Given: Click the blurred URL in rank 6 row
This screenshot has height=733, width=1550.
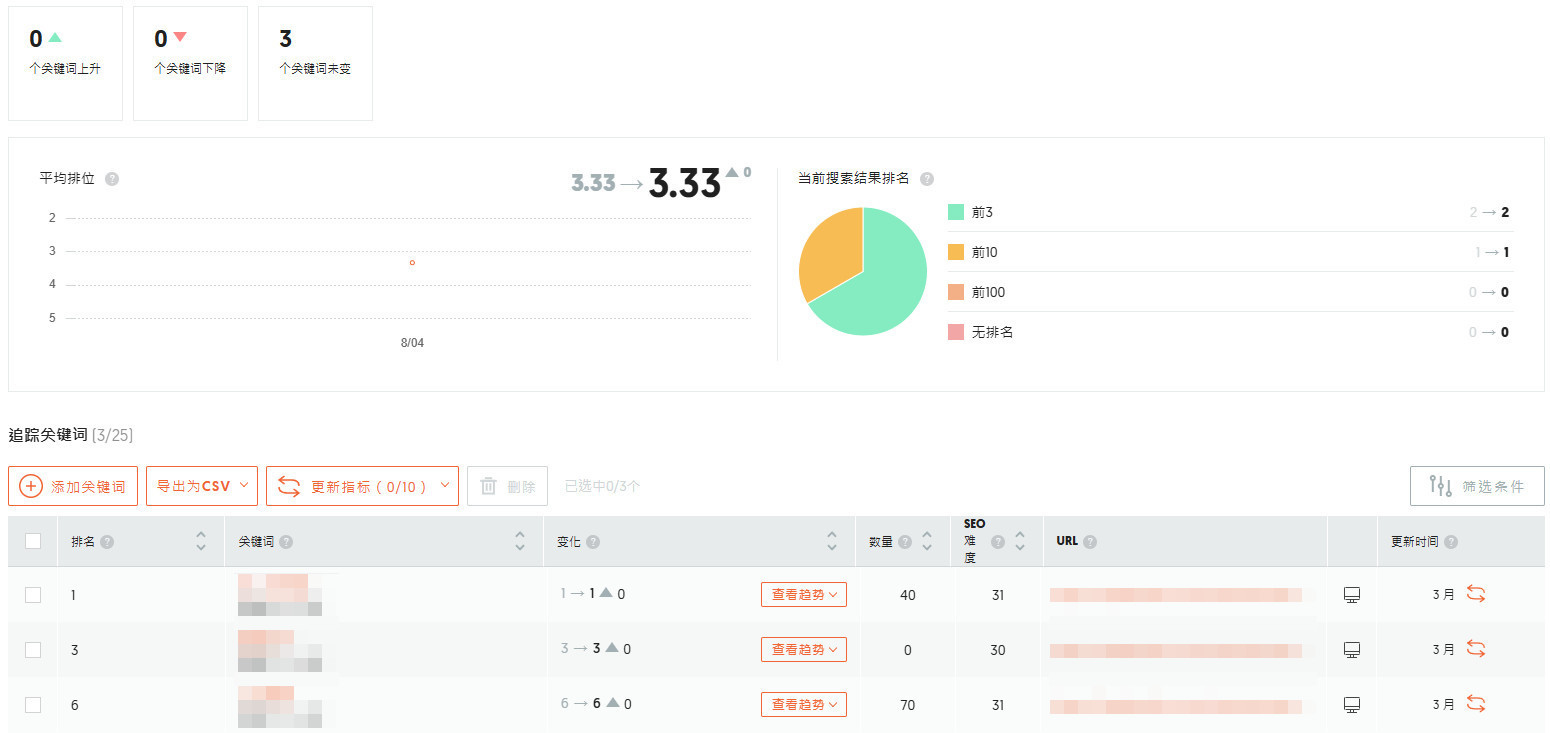Looking at the screenshot, I should point(1176,705).
